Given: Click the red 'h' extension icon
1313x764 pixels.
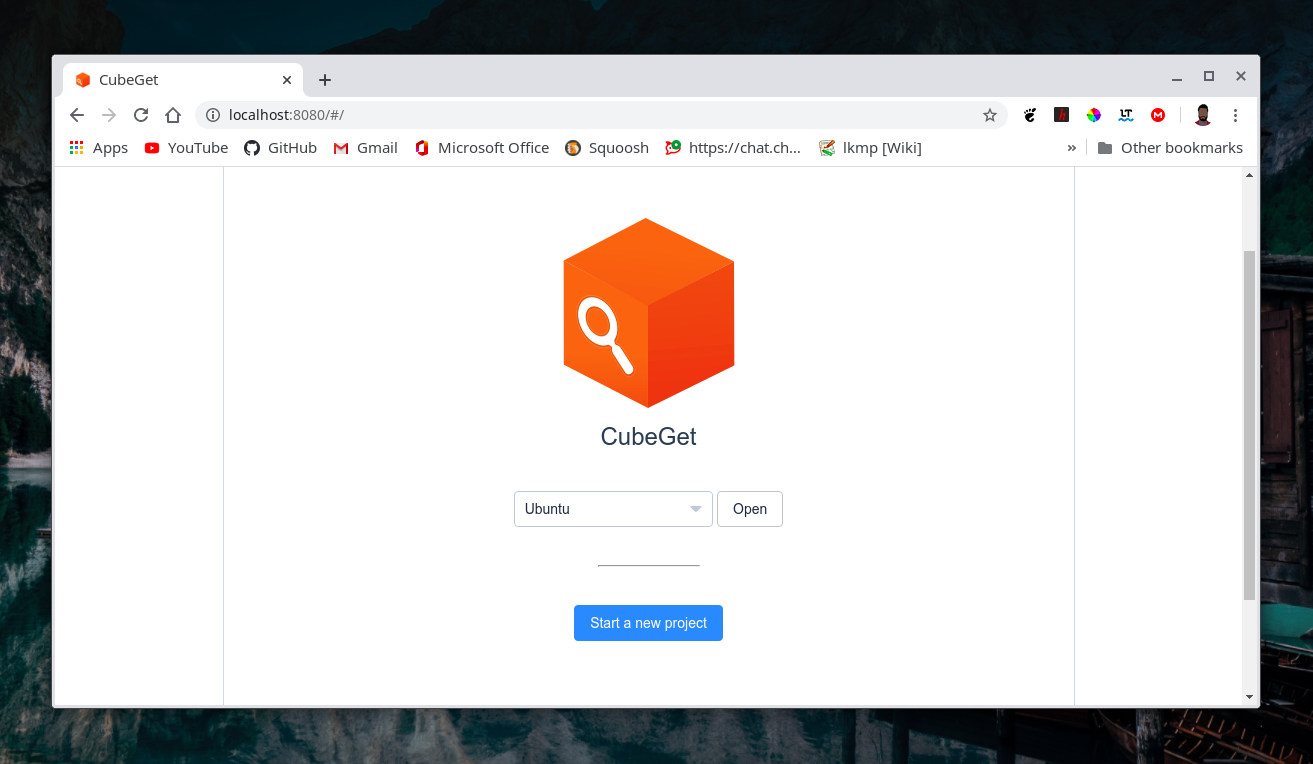Looking at the screenshot, I should (x=1062, y=115).
